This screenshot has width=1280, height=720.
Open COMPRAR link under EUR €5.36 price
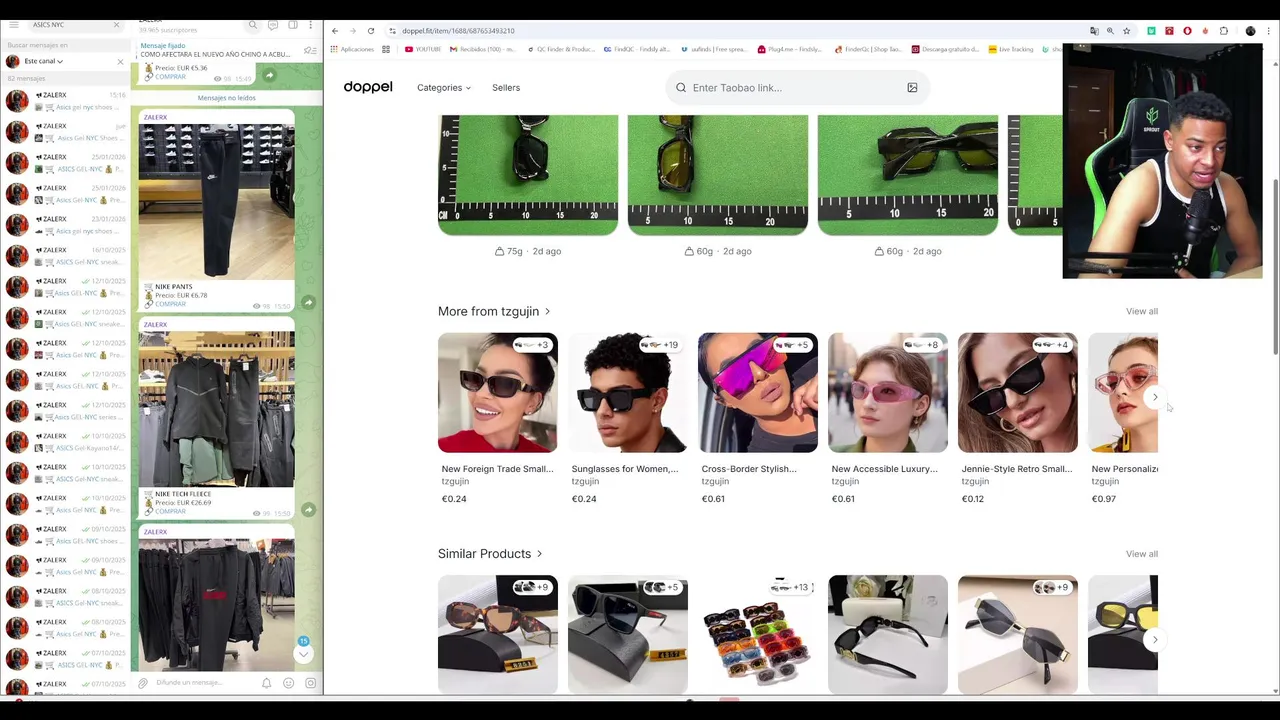pos(170,77)
